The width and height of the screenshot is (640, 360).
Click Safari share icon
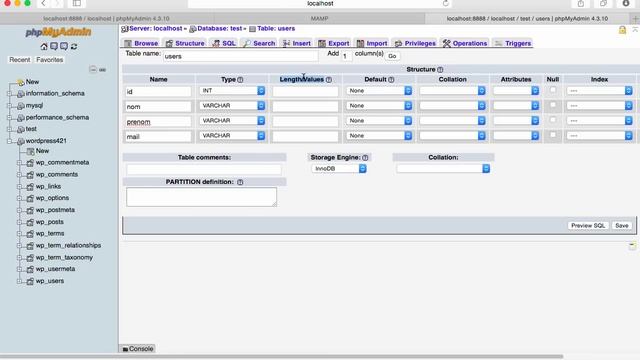(x=580, y=4)
